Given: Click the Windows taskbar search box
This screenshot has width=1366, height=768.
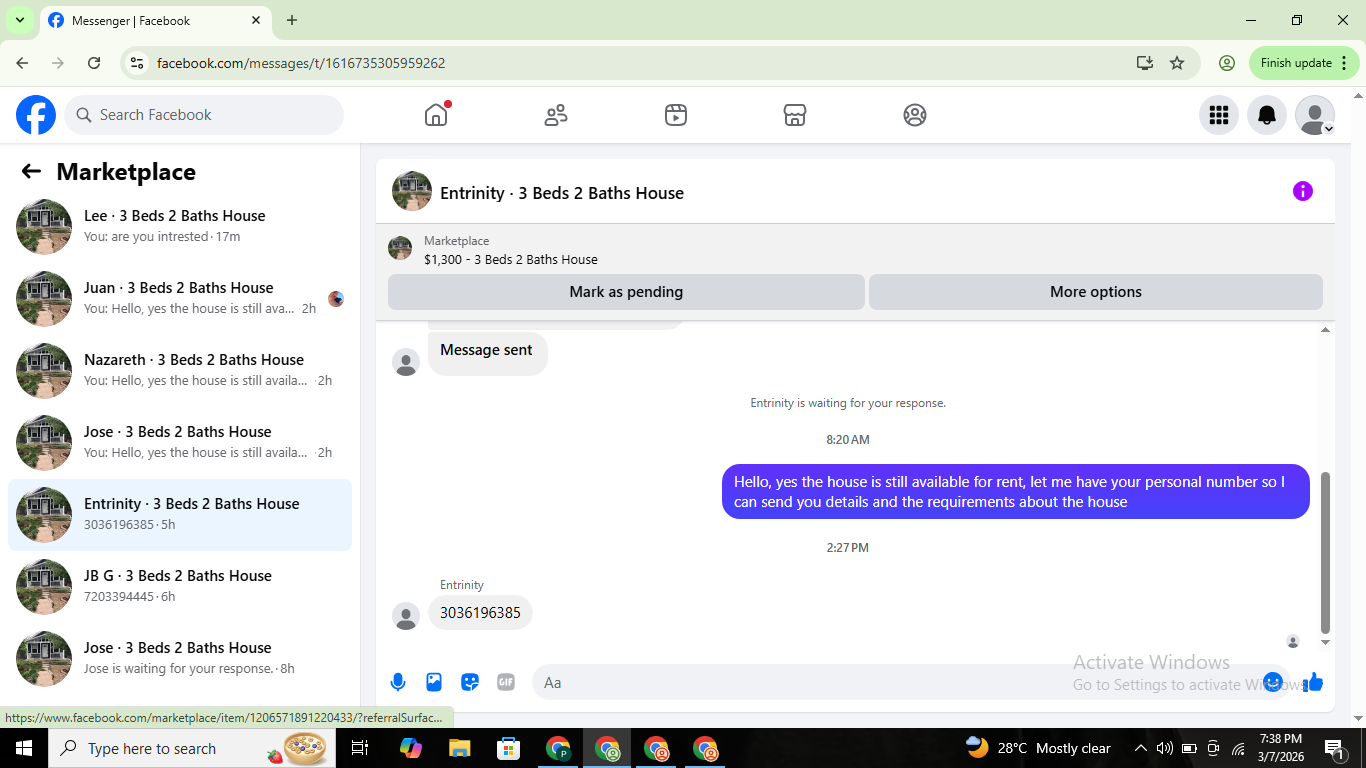Looking at the screenshot, I should [x=192, y=748].
